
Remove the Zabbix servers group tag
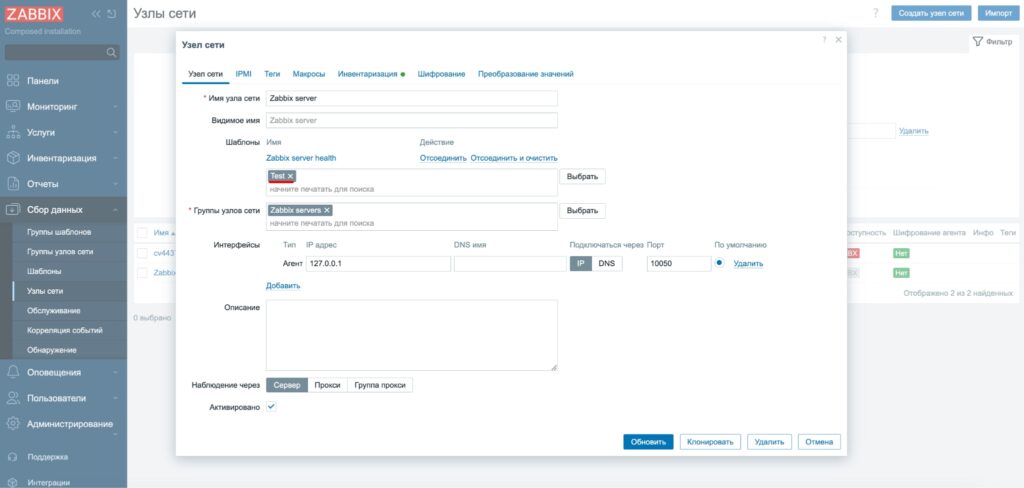coord(327,210)
